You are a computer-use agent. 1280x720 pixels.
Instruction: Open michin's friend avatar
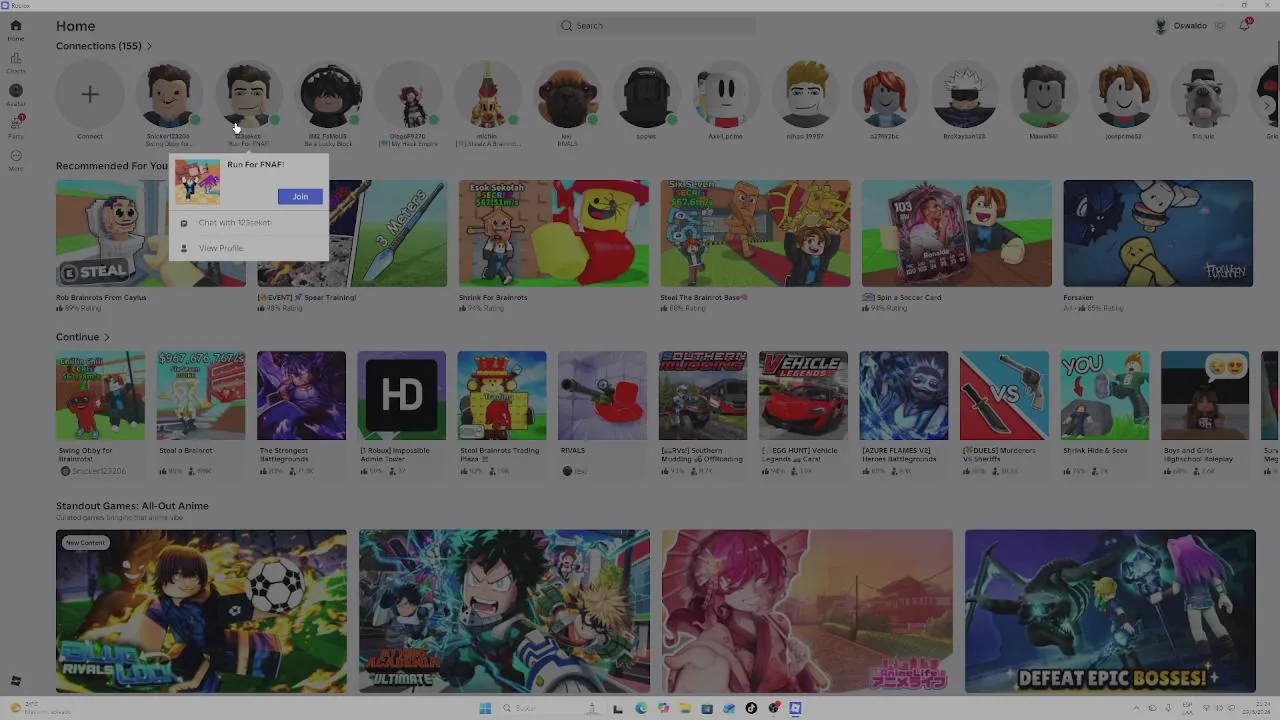click(x=487, y=95)
